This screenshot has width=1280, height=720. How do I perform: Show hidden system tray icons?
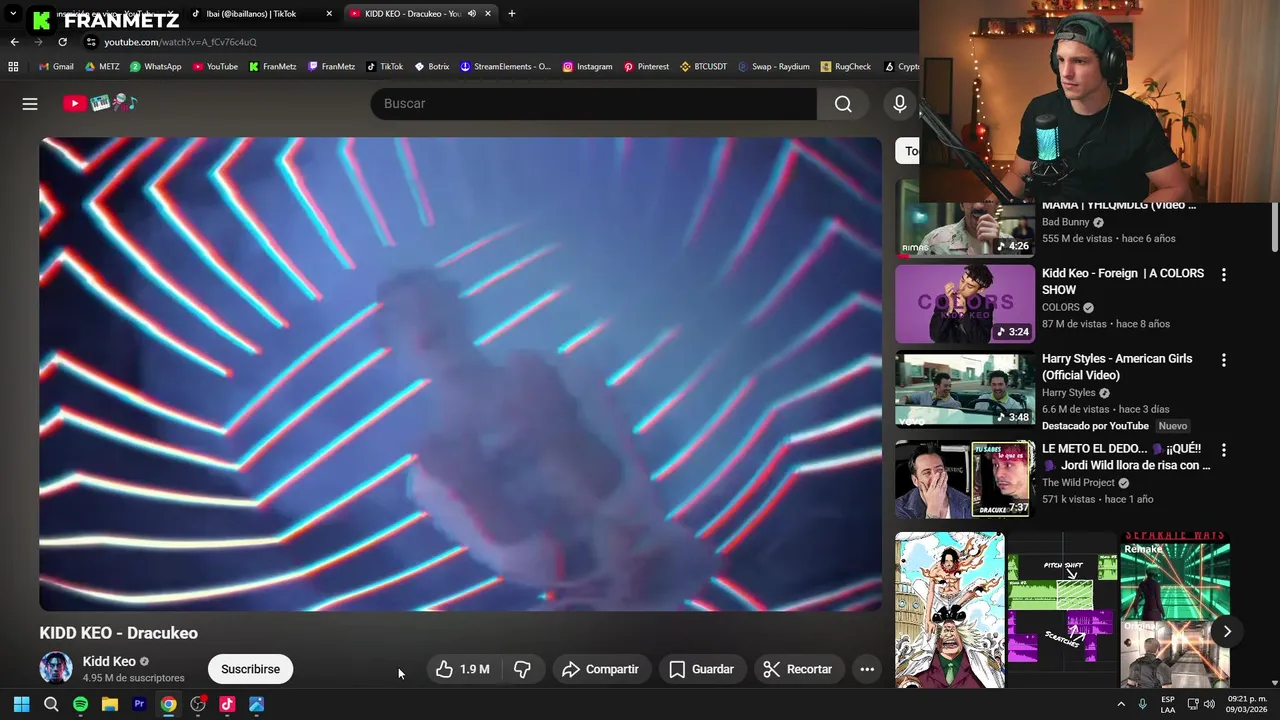(x=1120, y=704)
